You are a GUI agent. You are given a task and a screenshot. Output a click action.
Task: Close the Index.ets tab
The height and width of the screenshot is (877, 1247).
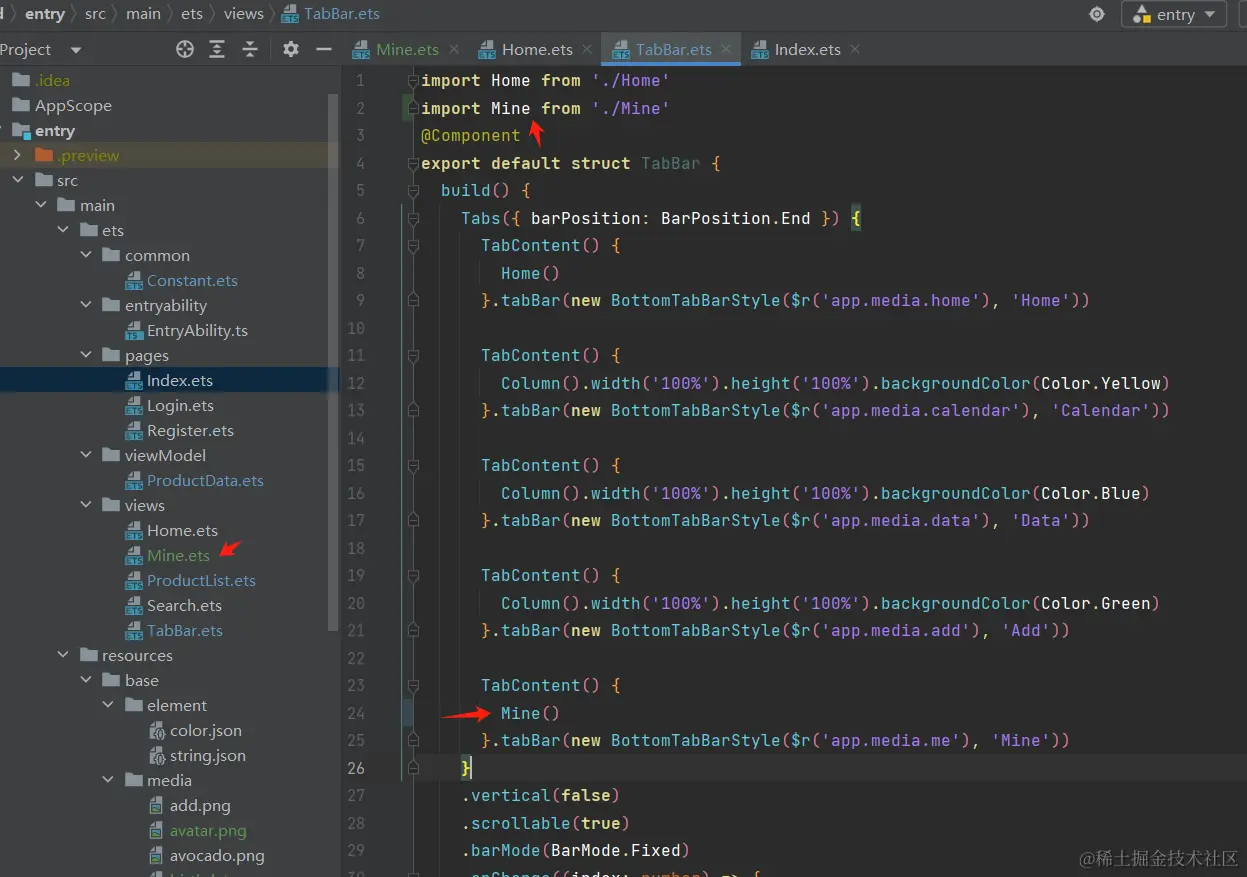click(855, 49)
